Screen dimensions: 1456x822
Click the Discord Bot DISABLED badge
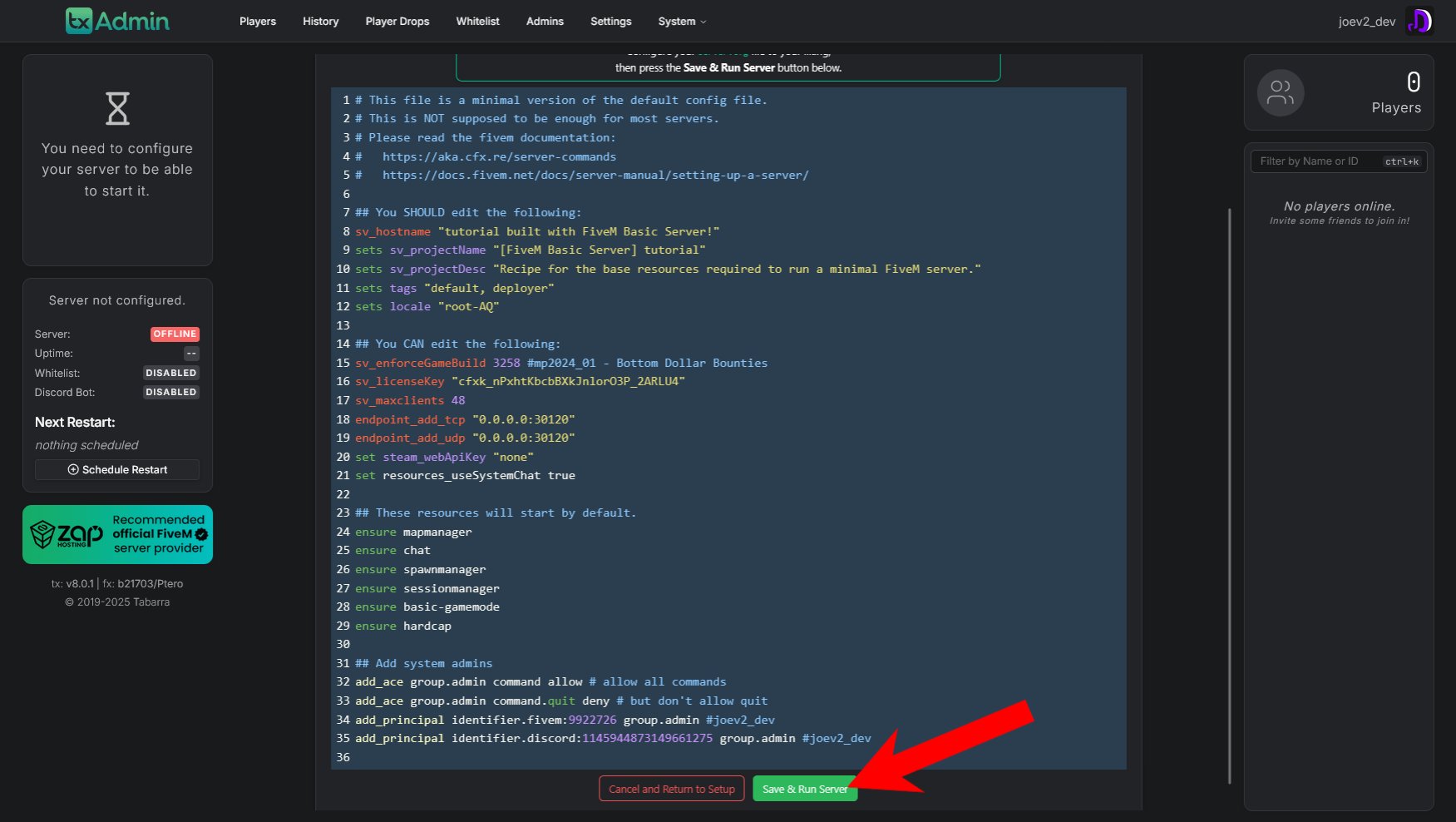tap(171, 392)
